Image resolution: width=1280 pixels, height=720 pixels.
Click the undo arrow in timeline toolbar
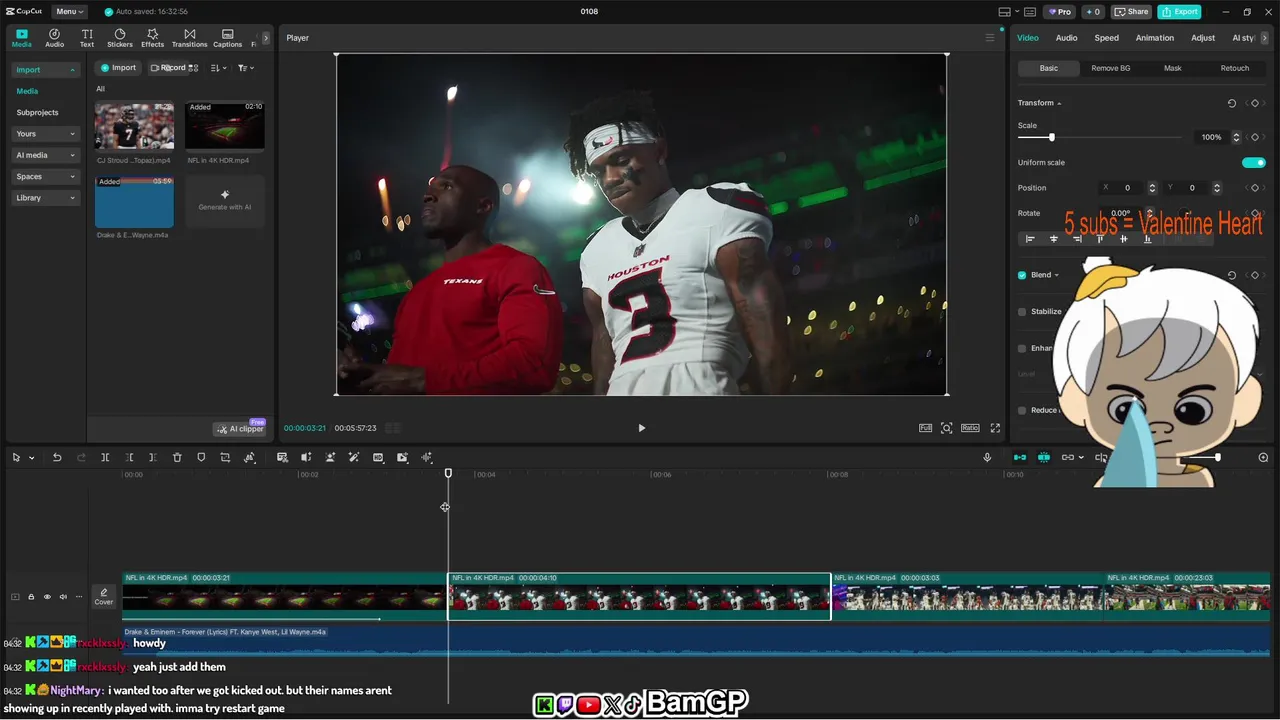(x=57, y=457)
